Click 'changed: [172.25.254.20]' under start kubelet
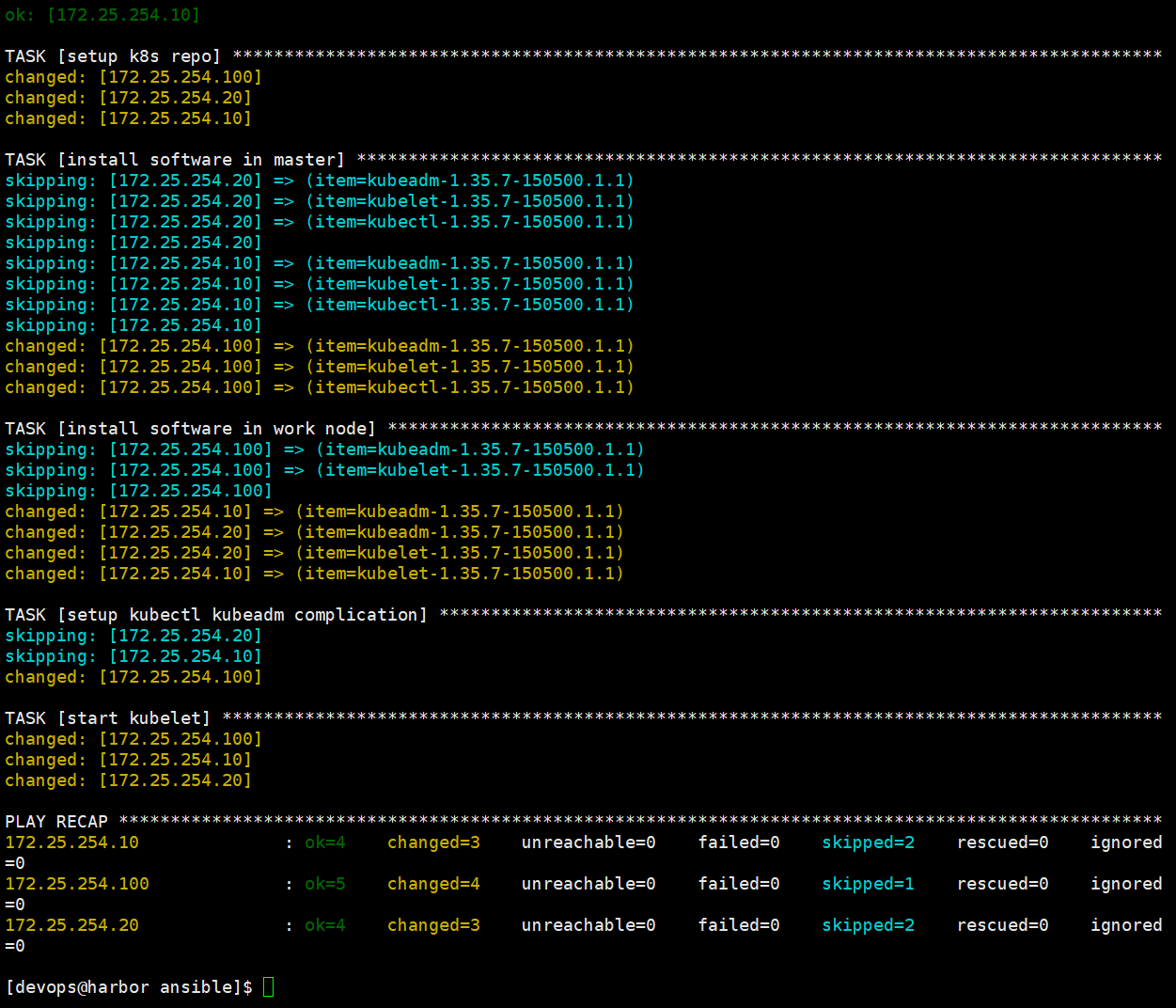The height and width of the screenshot is (1008, 1176). [x=129, y=780]
